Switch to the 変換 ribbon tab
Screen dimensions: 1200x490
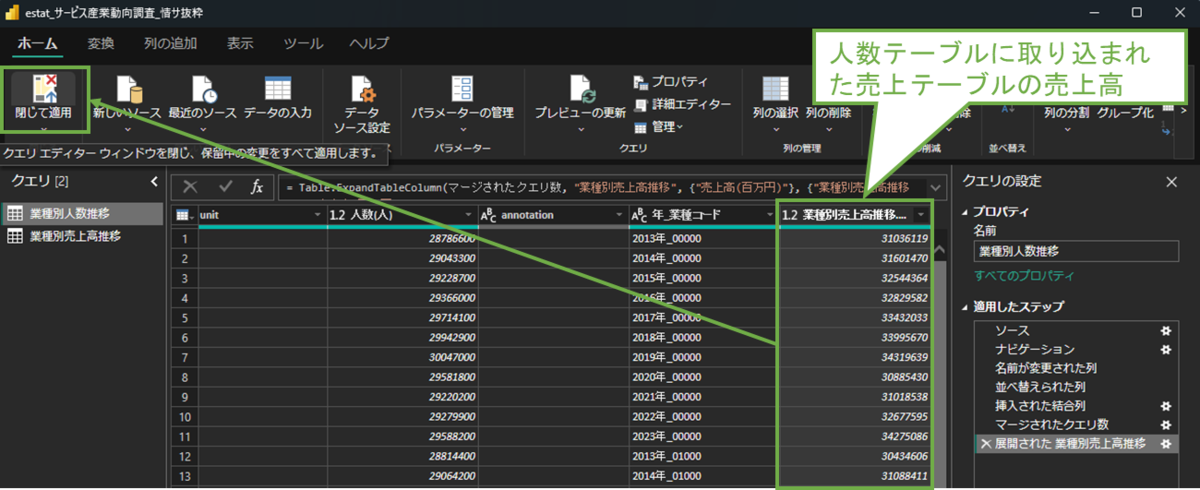(x=101, y=43)
